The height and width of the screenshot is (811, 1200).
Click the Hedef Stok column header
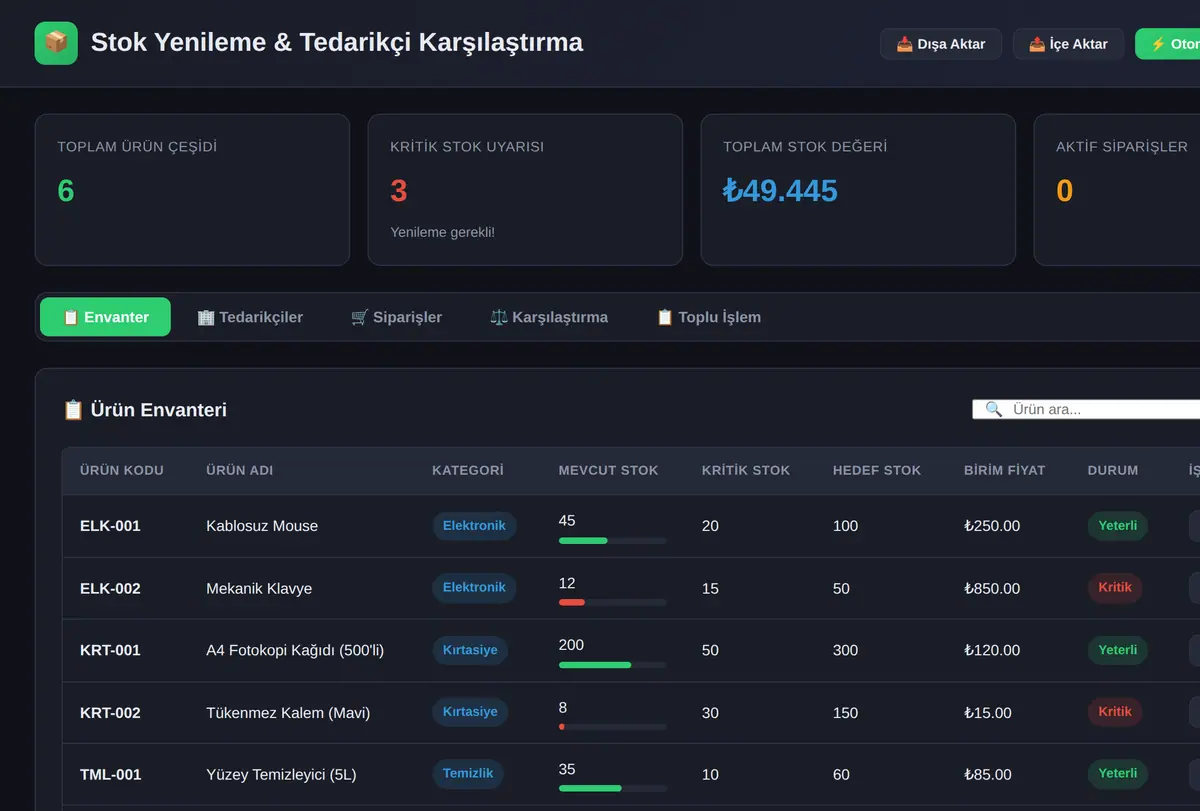click(x=877, y=470)
